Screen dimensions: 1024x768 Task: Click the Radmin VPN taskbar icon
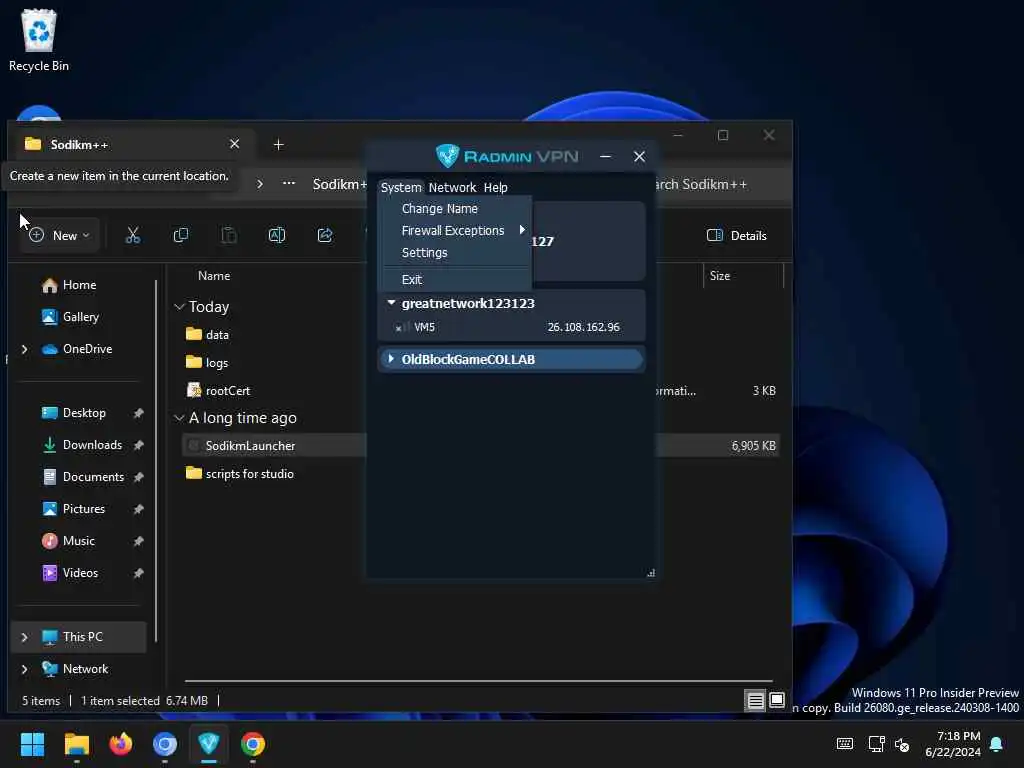coord(208,744)
